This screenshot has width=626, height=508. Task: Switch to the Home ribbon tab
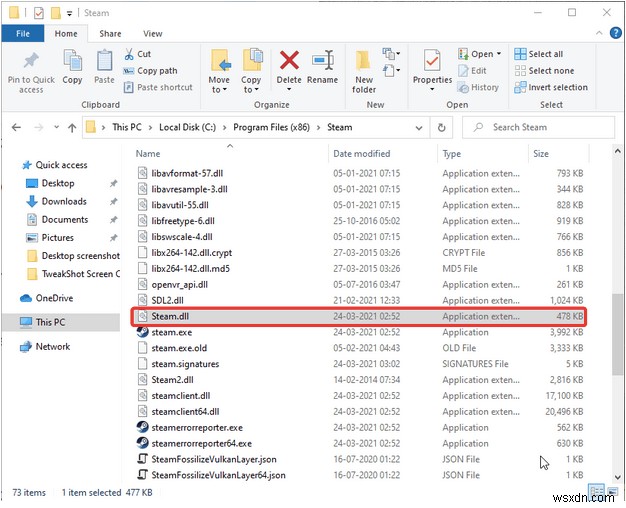pyautogui.click(x=66, y=34)
